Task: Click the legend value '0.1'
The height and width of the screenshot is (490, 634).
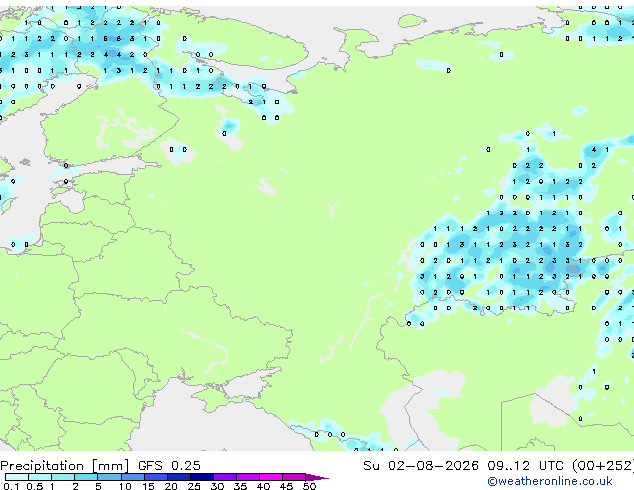Action: pyautogui.click(x=11, y=486)
